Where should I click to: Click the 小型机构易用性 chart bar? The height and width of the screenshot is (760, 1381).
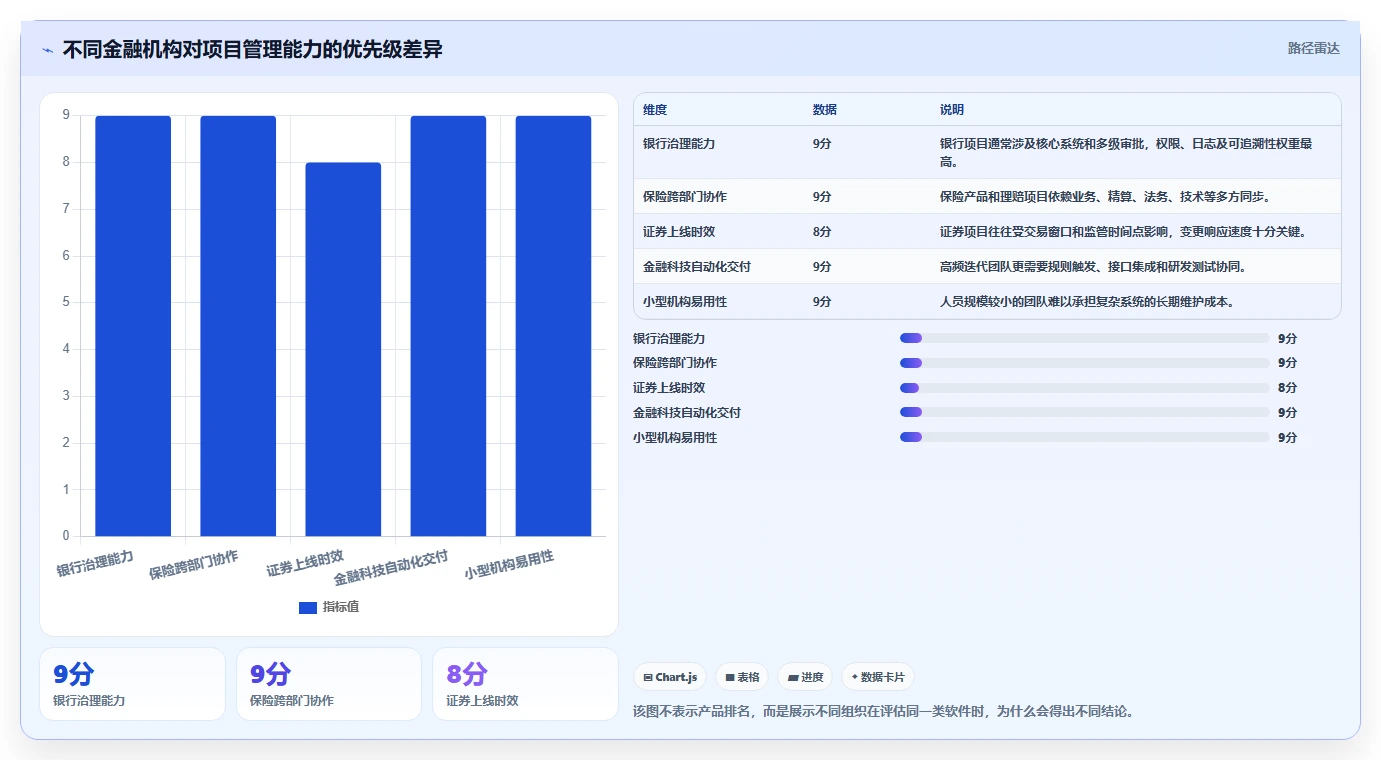coord(553,326)
